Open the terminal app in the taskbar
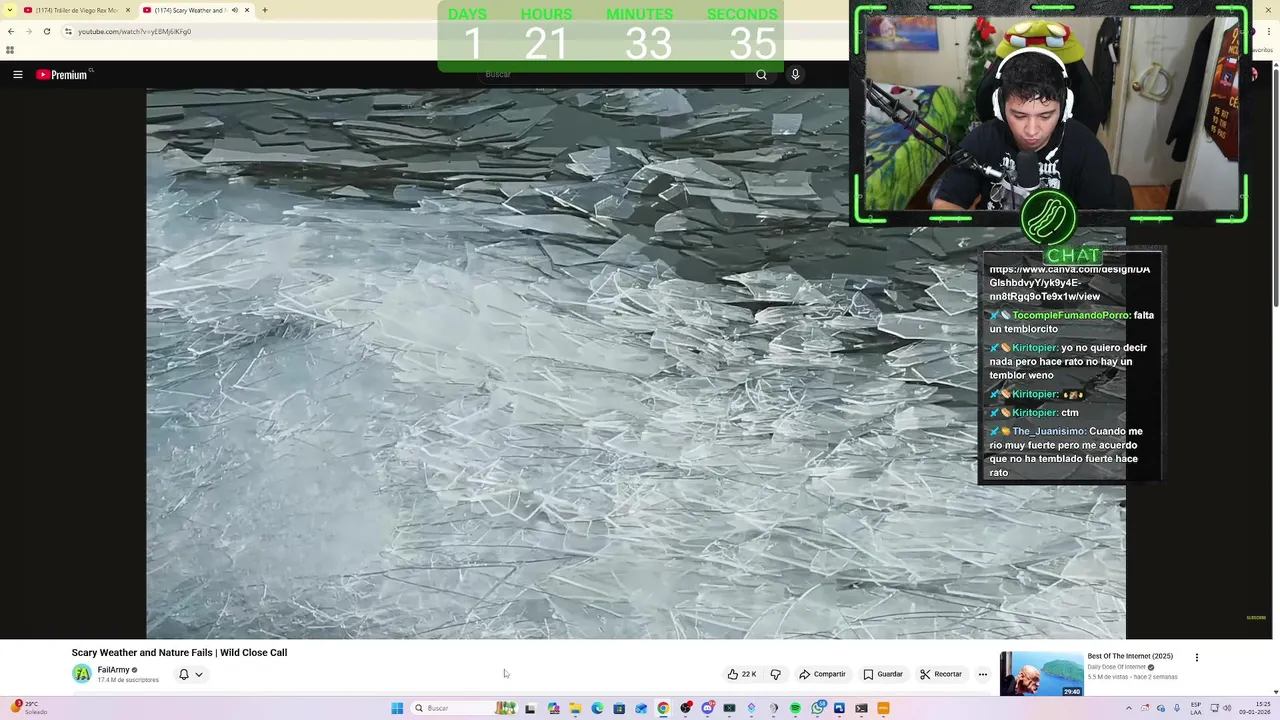Viewport: 1280px width, 720px height. [x=861, y=708]
